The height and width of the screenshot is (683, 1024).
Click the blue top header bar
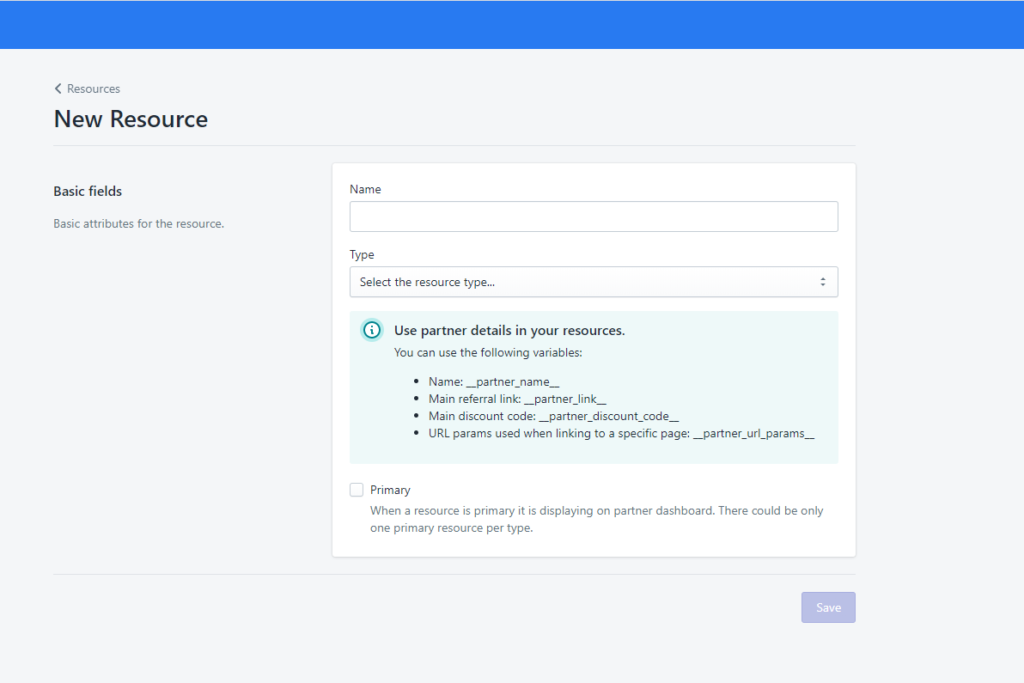tap(512, 24)
